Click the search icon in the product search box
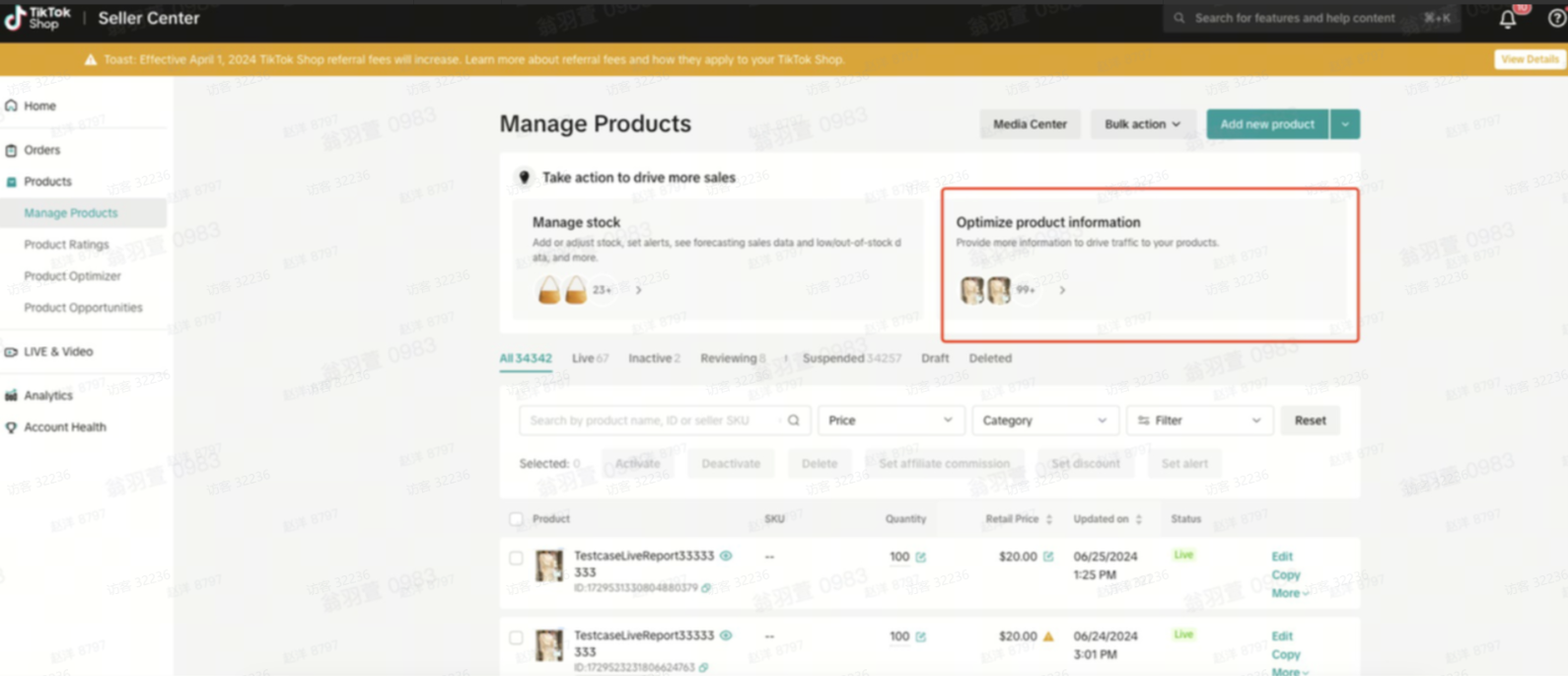Image resolution: width=1568 pixels, height=676 pixels. (793, 420)
